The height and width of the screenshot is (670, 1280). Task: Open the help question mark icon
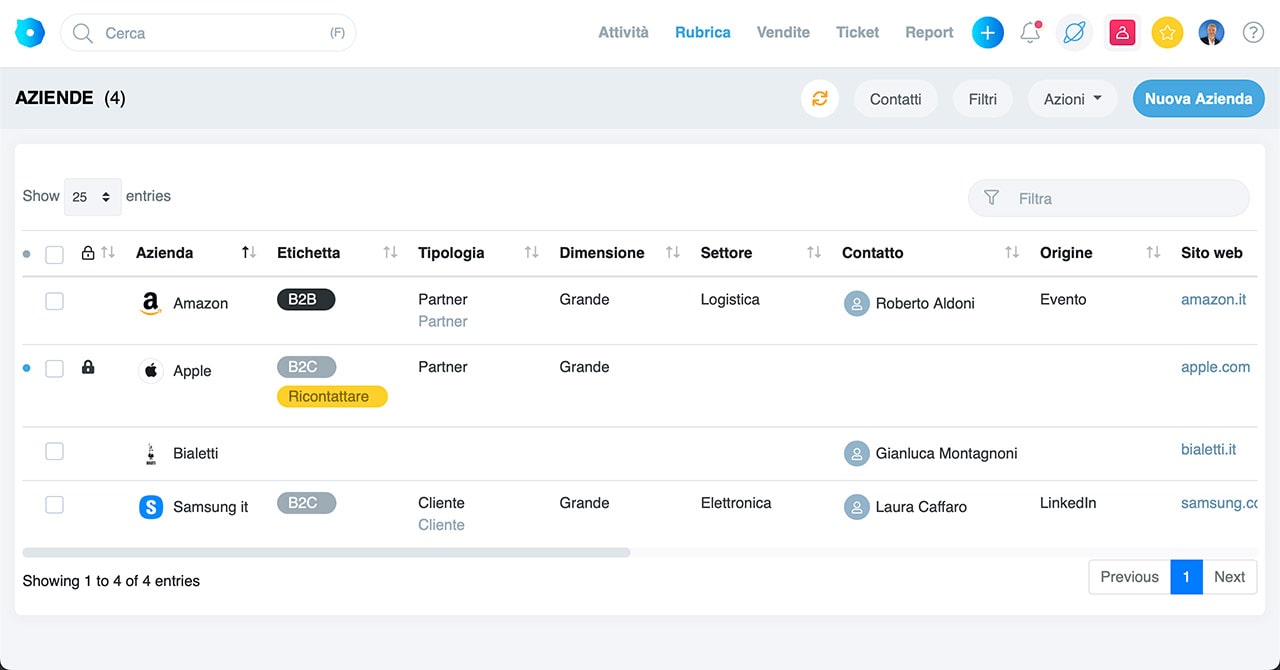pos(1253,33)
